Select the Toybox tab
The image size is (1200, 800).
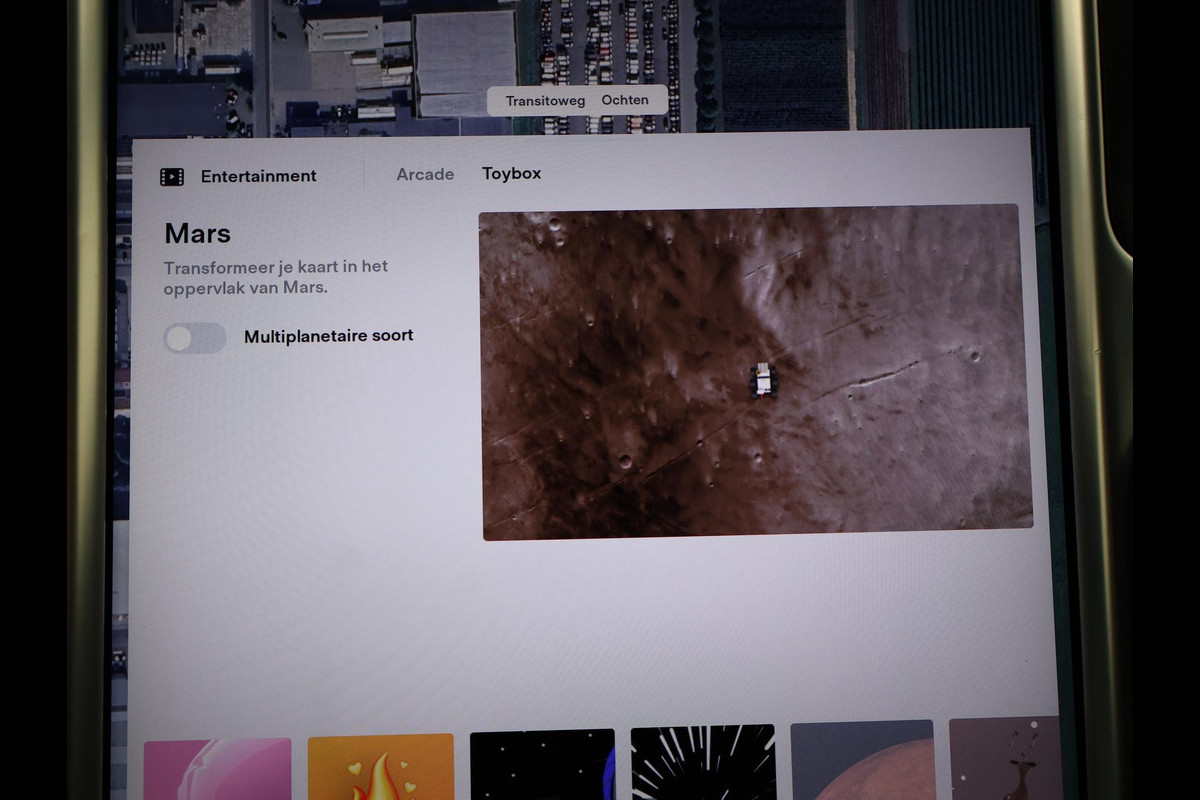point(511,173)
